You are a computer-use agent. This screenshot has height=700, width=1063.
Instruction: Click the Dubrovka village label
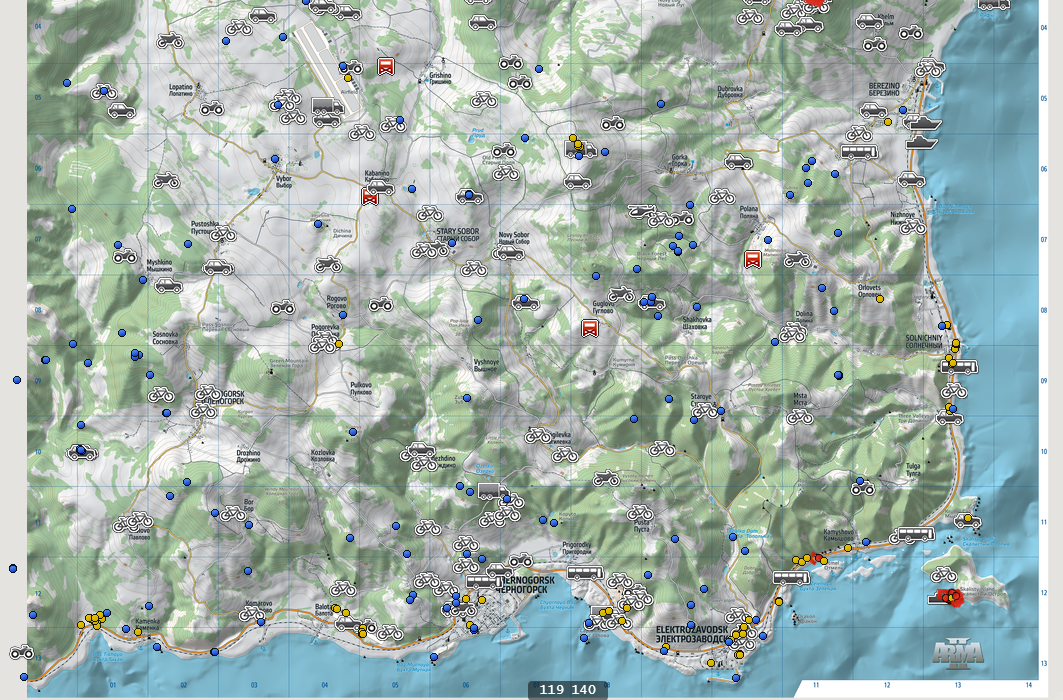[x=730, y=92]
